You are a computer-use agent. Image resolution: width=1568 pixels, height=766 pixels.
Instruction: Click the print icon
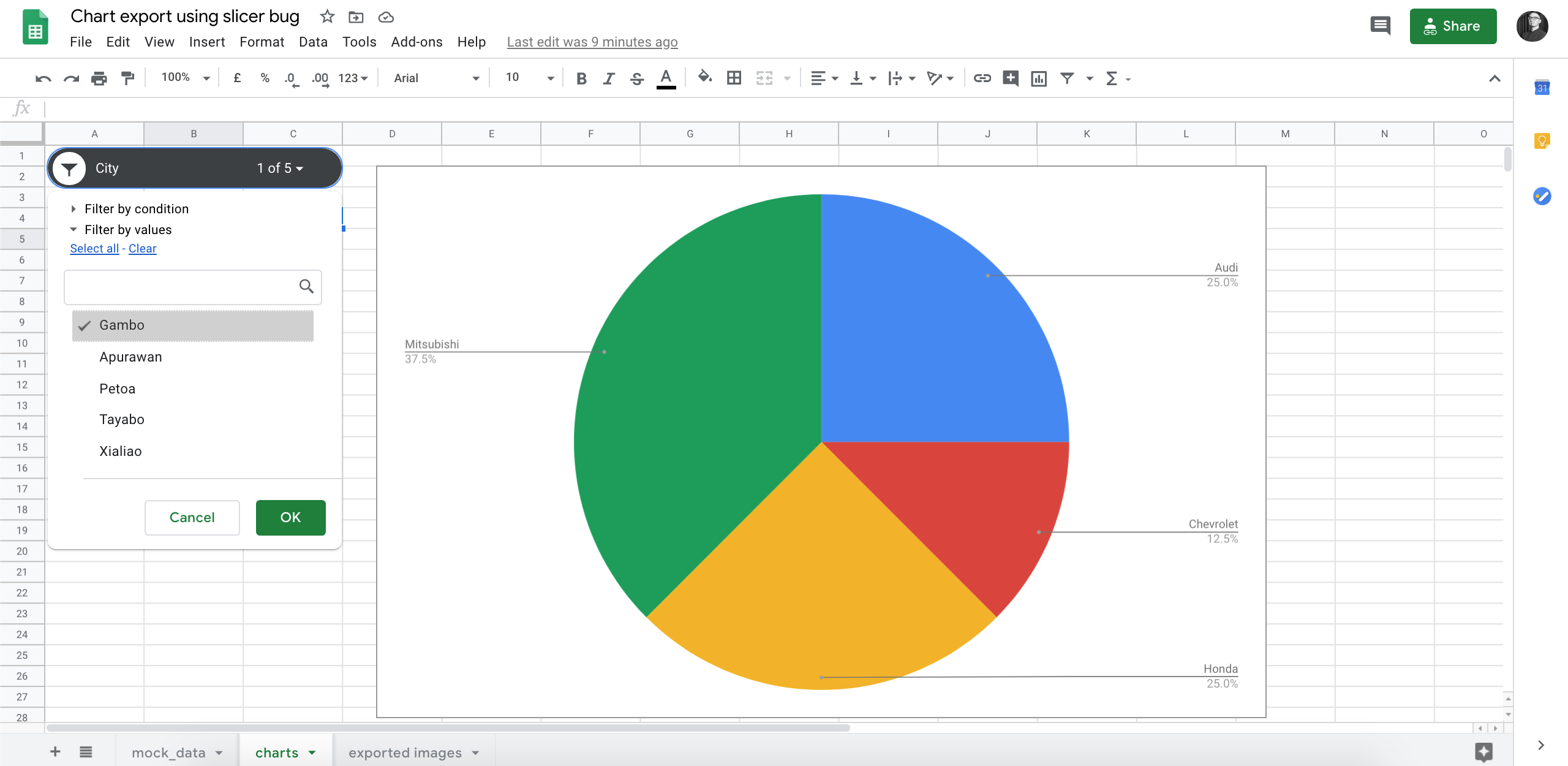[x=99, y=78]
